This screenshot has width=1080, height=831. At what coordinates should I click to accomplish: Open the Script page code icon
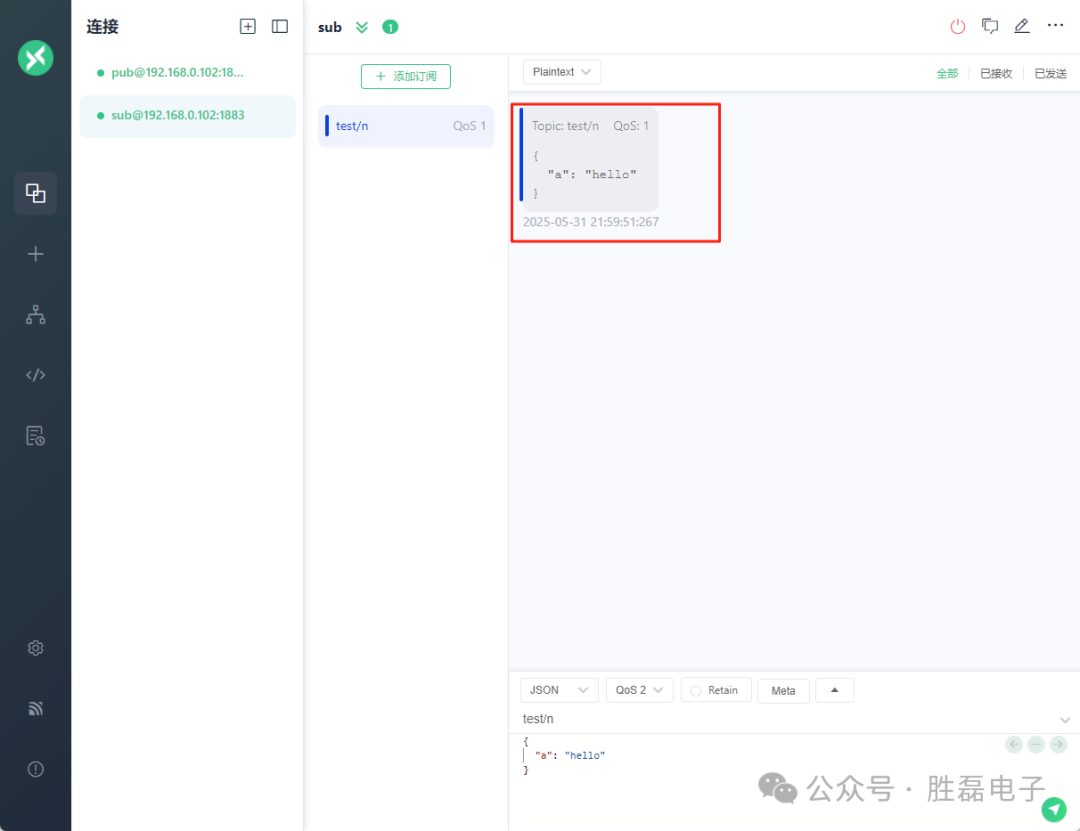pos(35,375)
